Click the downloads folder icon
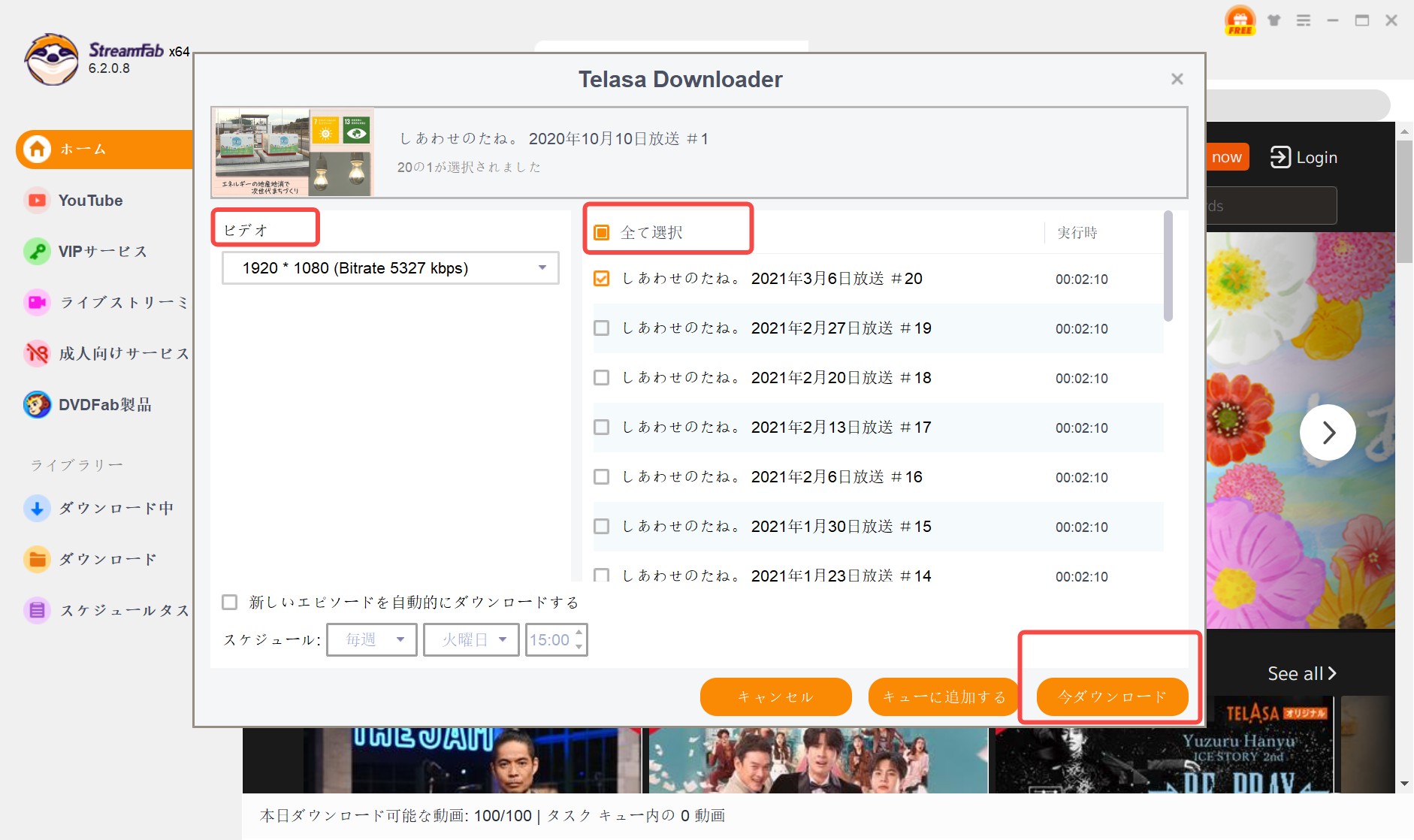The height and width of the screenshot is (840, 1414). (36, 560)
